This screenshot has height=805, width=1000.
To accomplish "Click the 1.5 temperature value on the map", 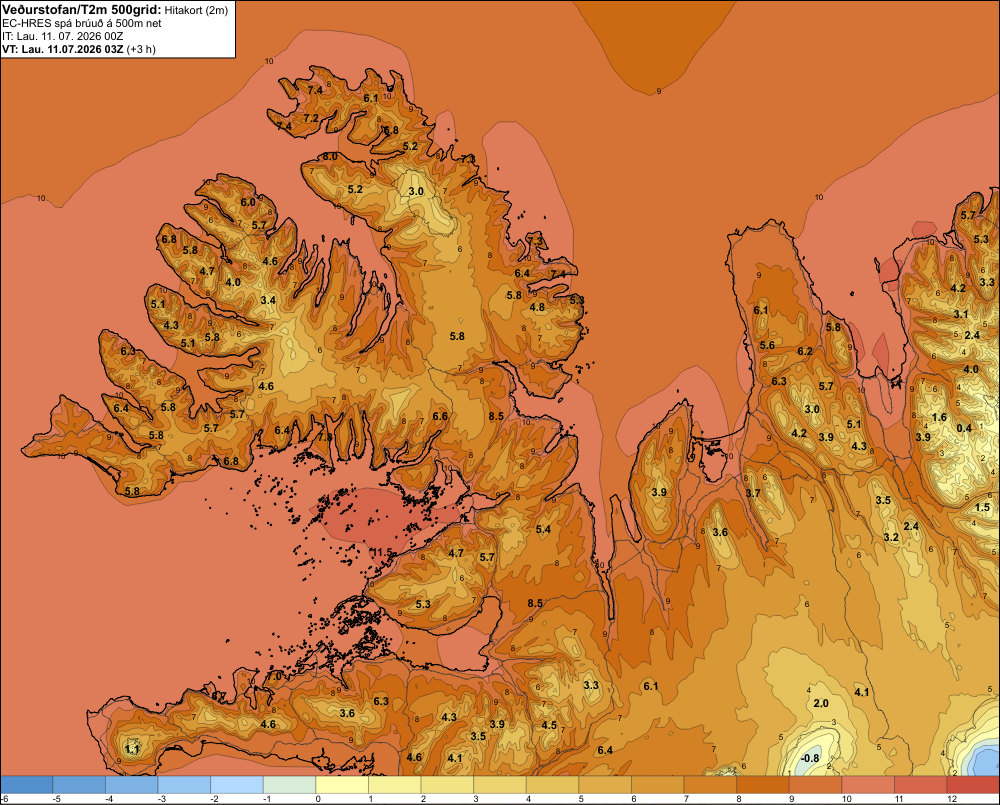I will (x=983, y=507).
